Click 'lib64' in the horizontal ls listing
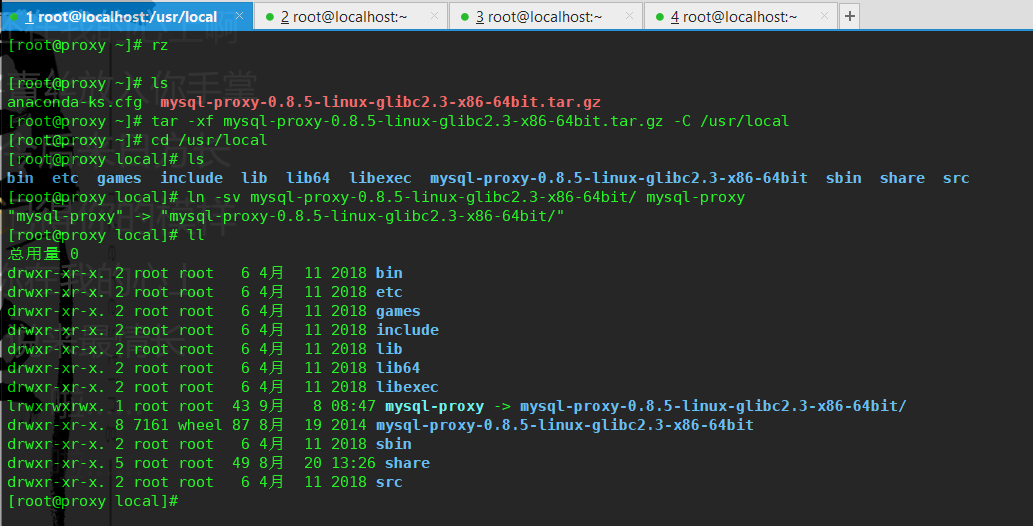 click(308, 178)
